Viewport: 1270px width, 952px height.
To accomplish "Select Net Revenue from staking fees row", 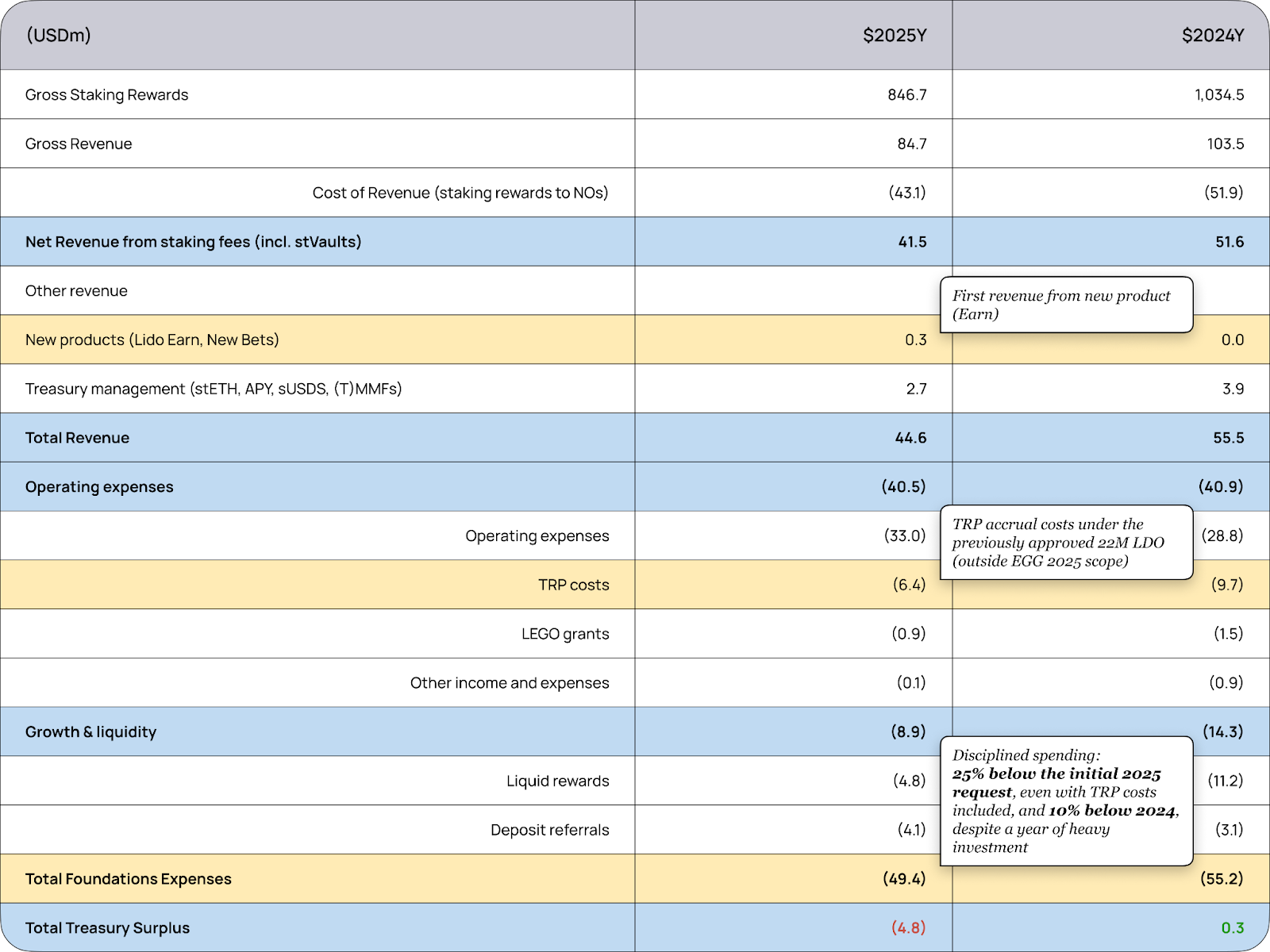I will click(x=193, y=242).
